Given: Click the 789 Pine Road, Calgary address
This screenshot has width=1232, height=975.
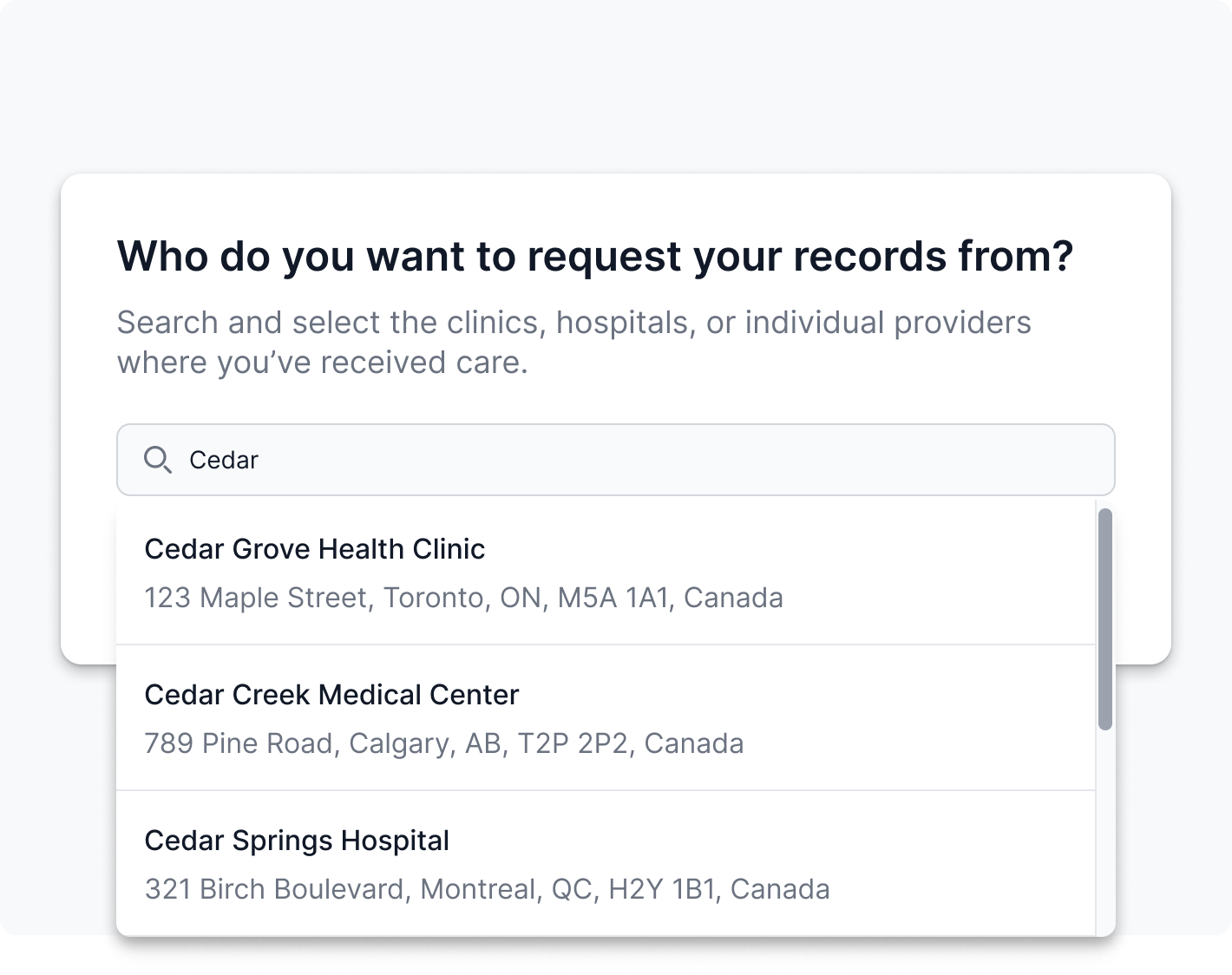Looking at the screenshot, I should coord(443,743).
